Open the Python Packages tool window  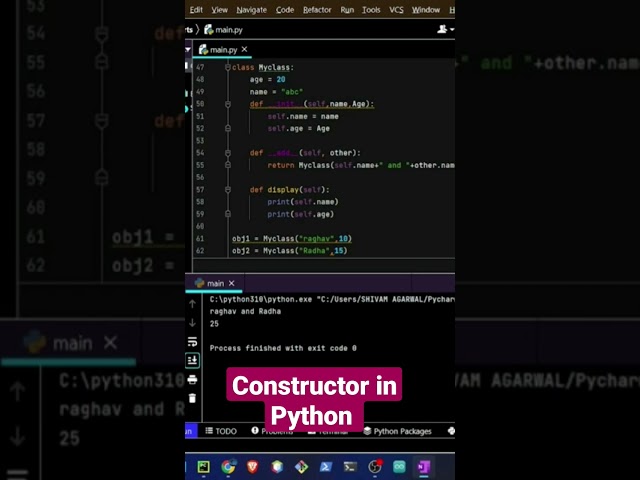click(x=397, y=431)
